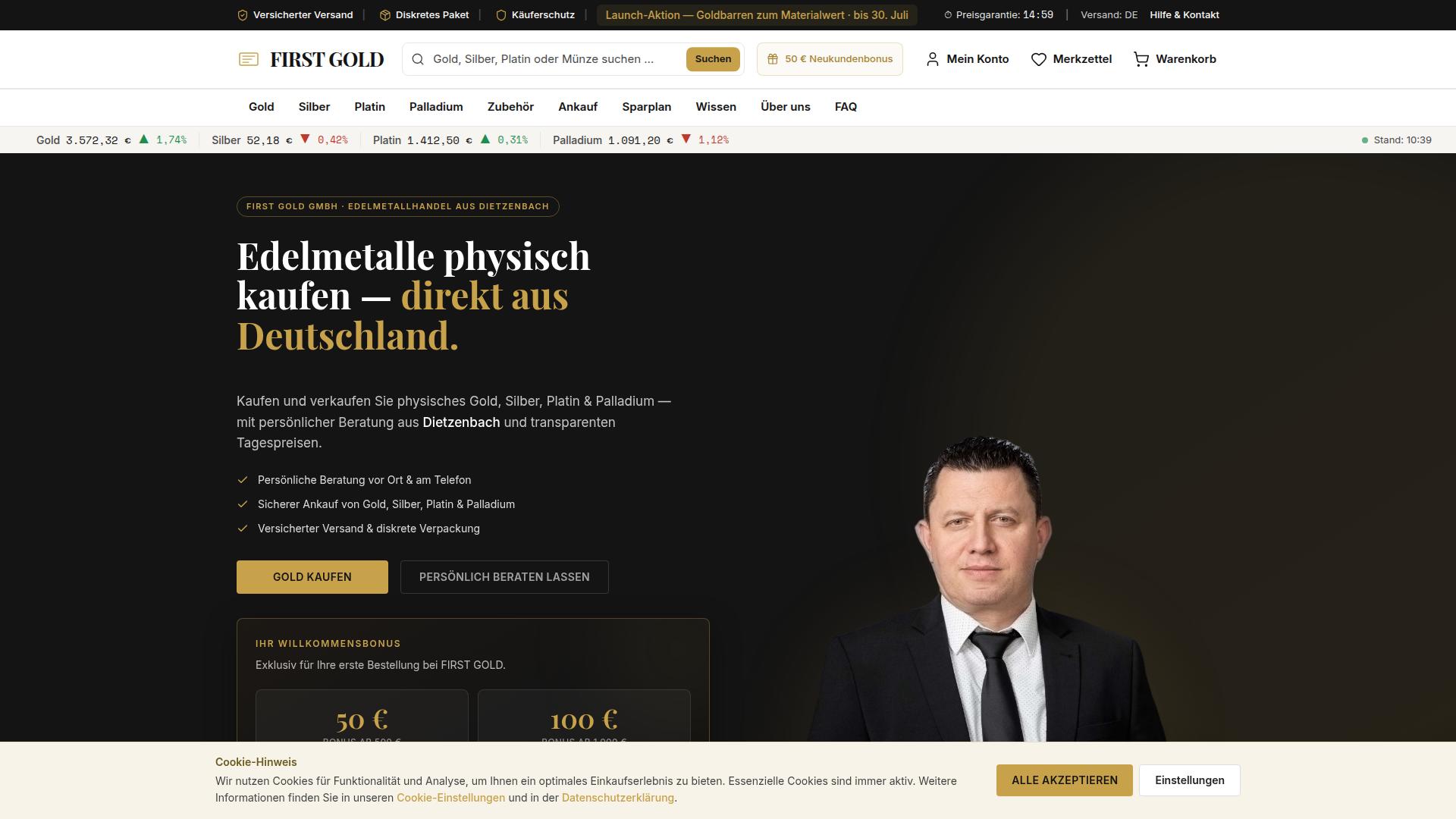This screenshot has width=1456, height=819.
Task: Click the FIRST GOLD GMBH Dietzenbach badge
Action: pos(397,206)
